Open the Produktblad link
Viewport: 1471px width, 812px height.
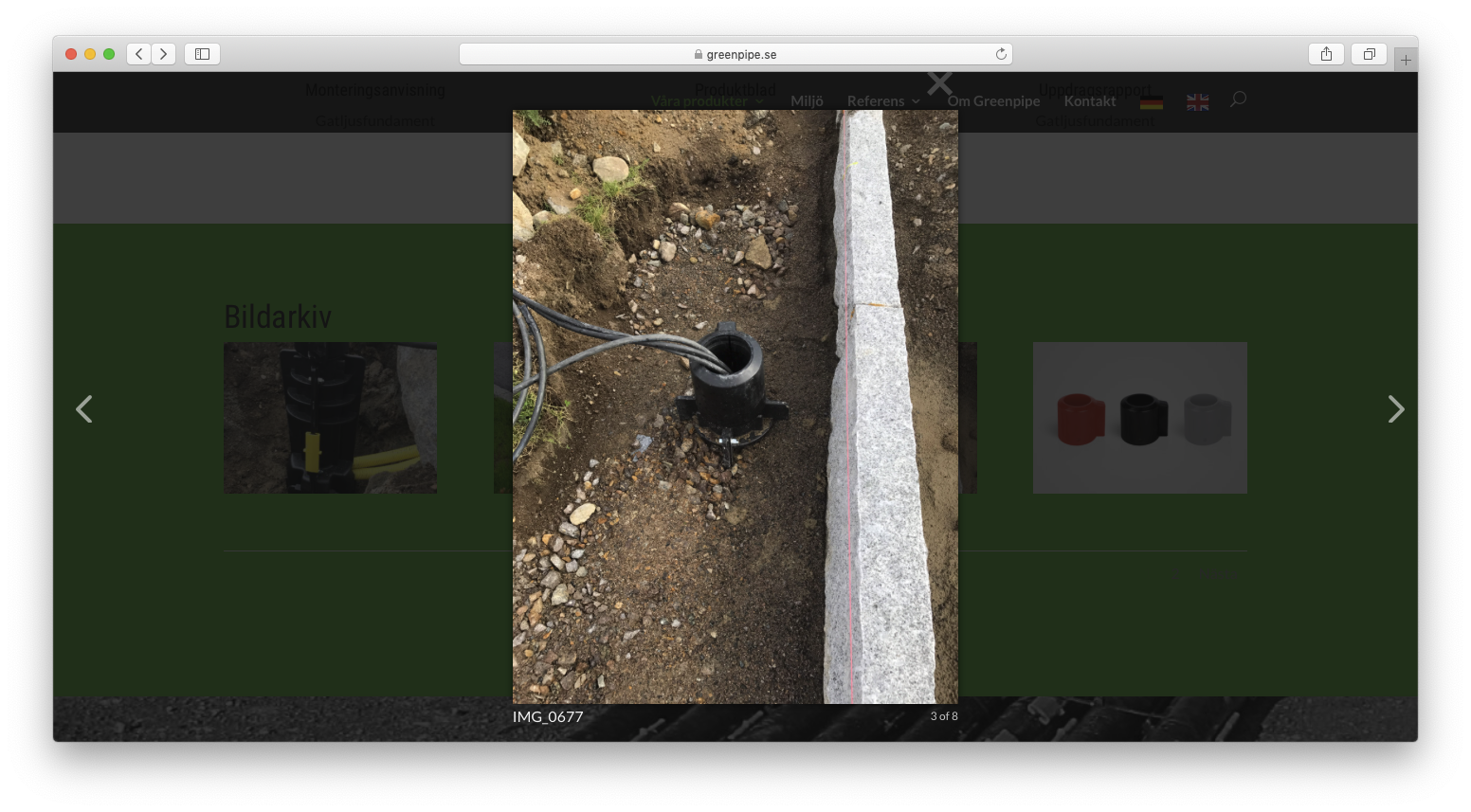735,90
